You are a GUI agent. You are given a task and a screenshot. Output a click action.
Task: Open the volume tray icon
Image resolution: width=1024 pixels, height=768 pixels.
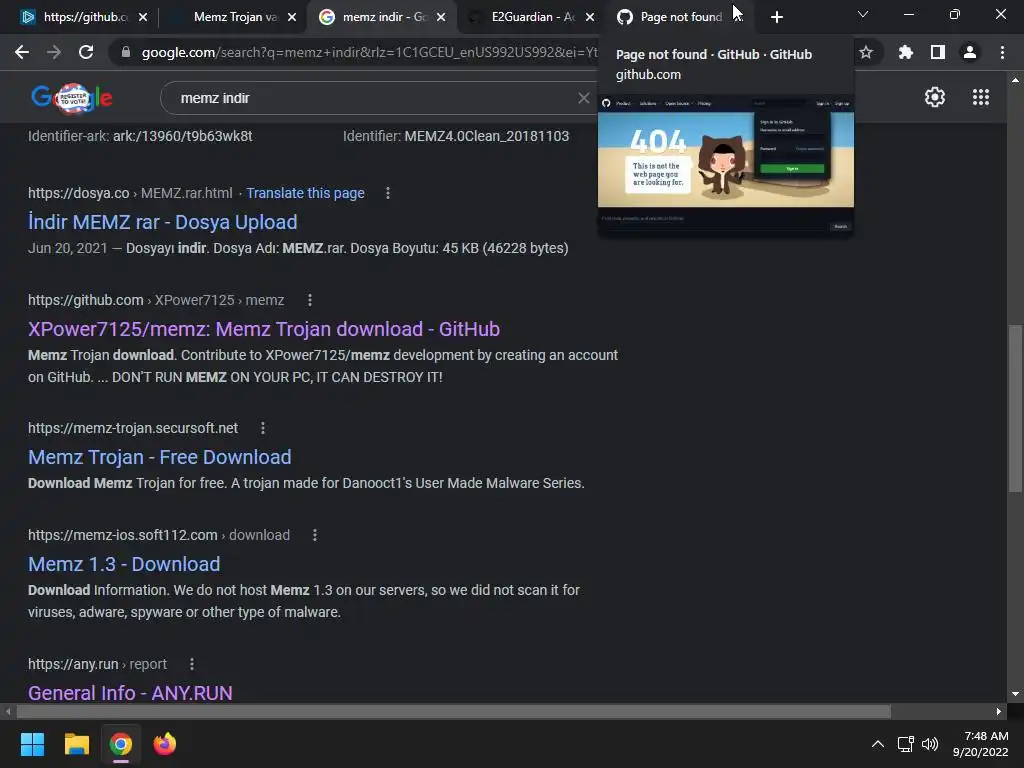tap(929, 744)
